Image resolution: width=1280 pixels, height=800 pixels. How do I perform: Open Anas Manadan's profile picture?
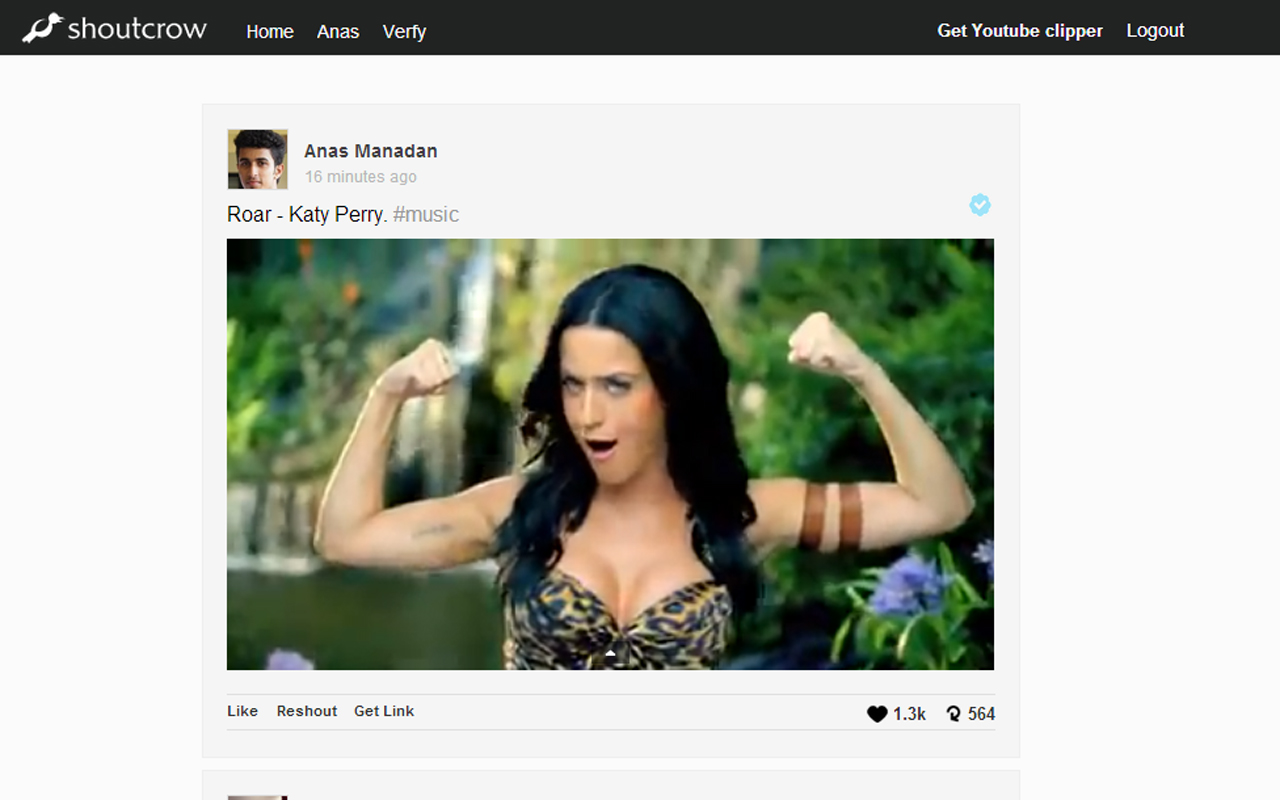pos(257,159)
